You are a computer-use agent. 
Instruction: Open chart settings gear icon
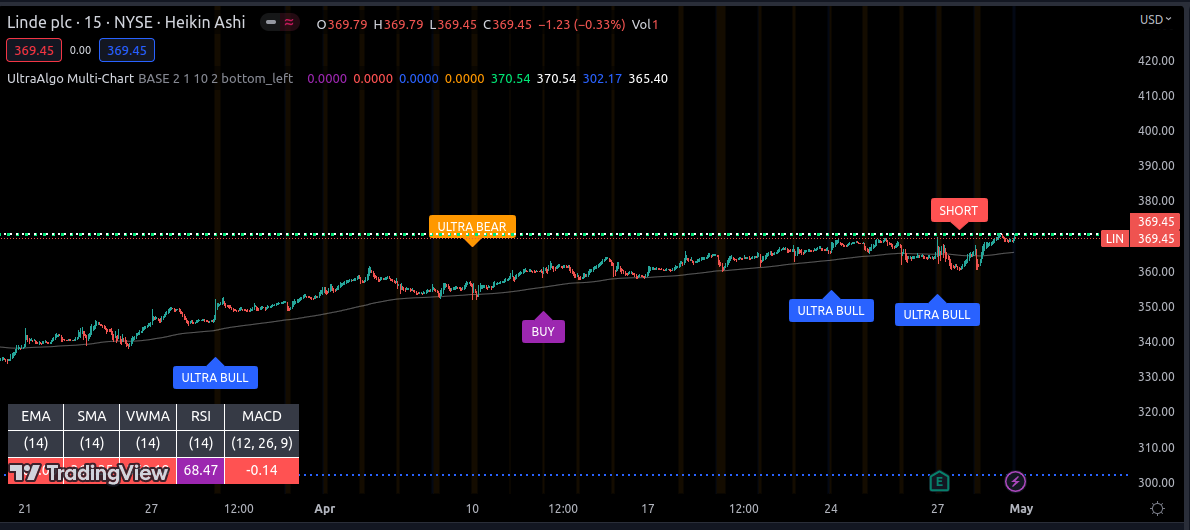point(1157,508)
